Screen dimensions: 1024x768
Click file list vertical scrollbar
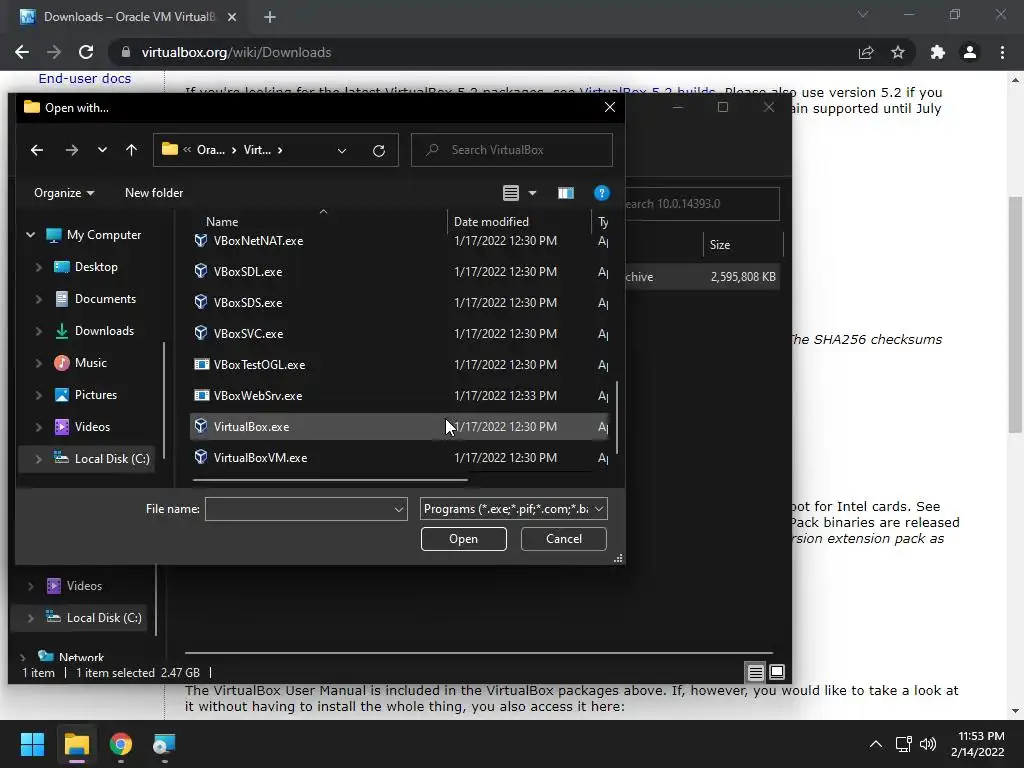click(x=616, y=418)
